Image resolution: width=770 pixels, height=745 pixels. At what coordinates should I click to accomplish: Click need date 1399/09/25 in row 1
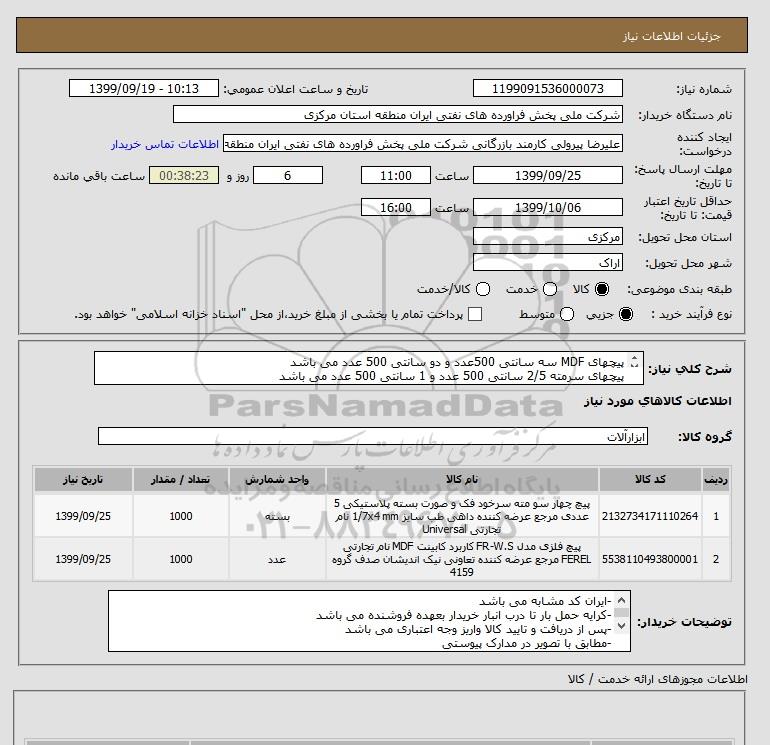(83, 516)
